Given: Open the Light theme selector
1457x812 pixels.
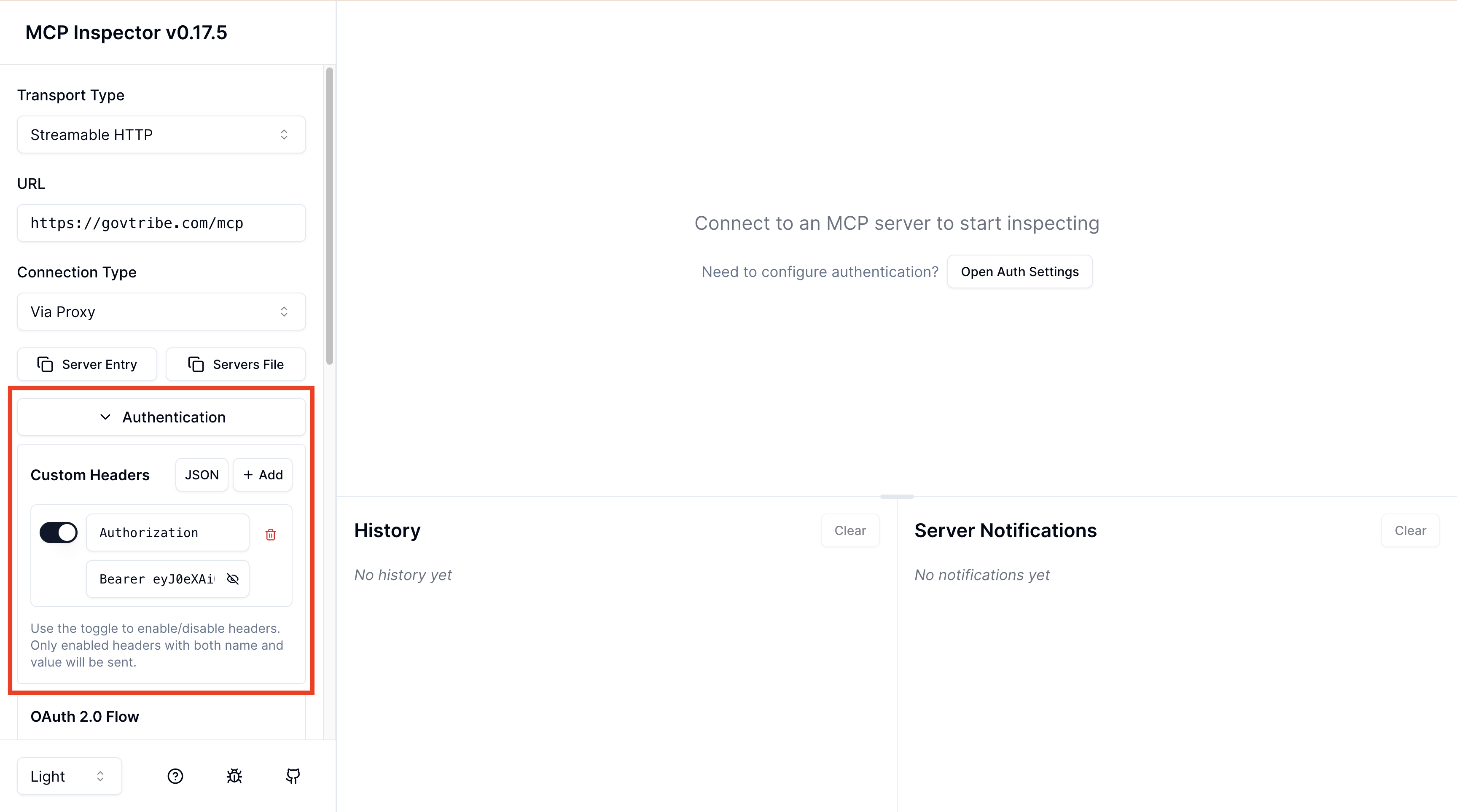Looking at the screenshot, I should (x=69, y=776).
